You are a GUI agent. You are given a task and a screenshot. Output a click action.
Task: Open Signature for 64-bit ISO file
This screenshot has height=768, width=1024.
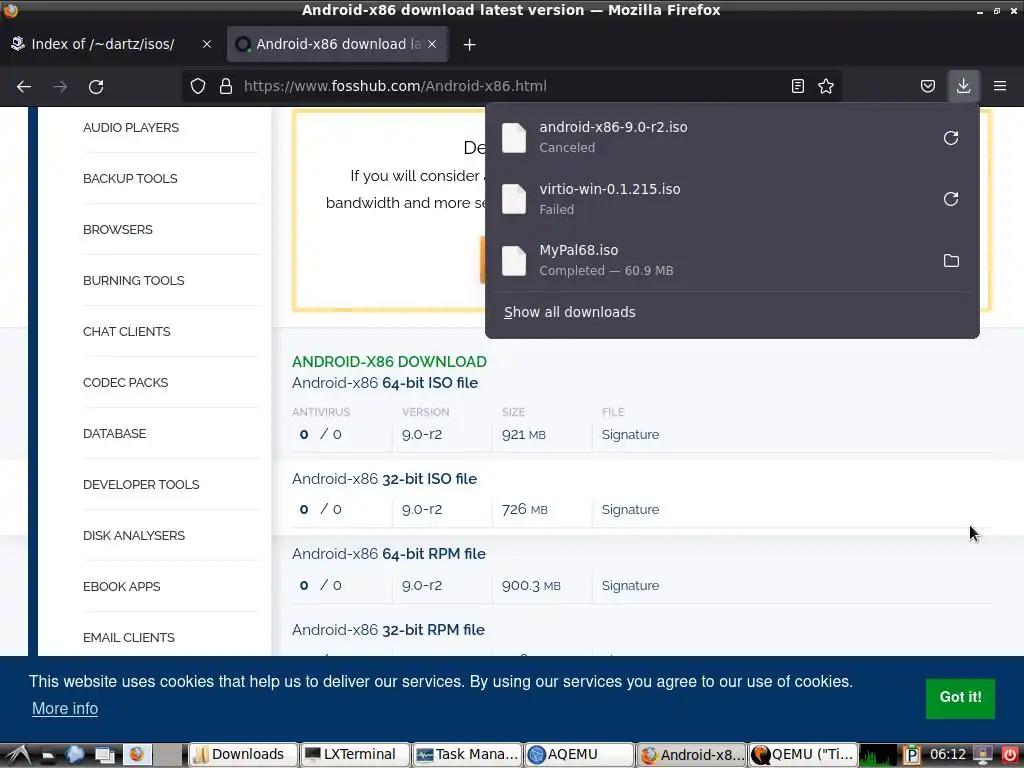click(x=630, y=434)
